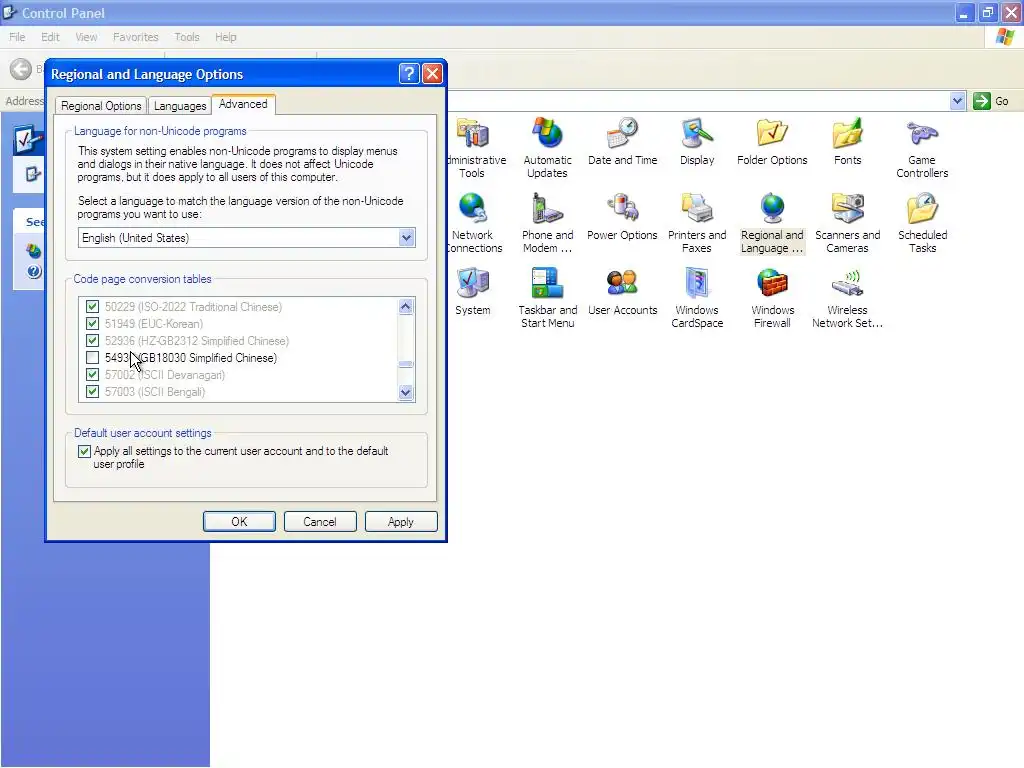Screen dimensions: 1024x768
Task: Toggle 50229 ISO-2022 Traditional Chinese checkbox
Action: click(92, 306)
